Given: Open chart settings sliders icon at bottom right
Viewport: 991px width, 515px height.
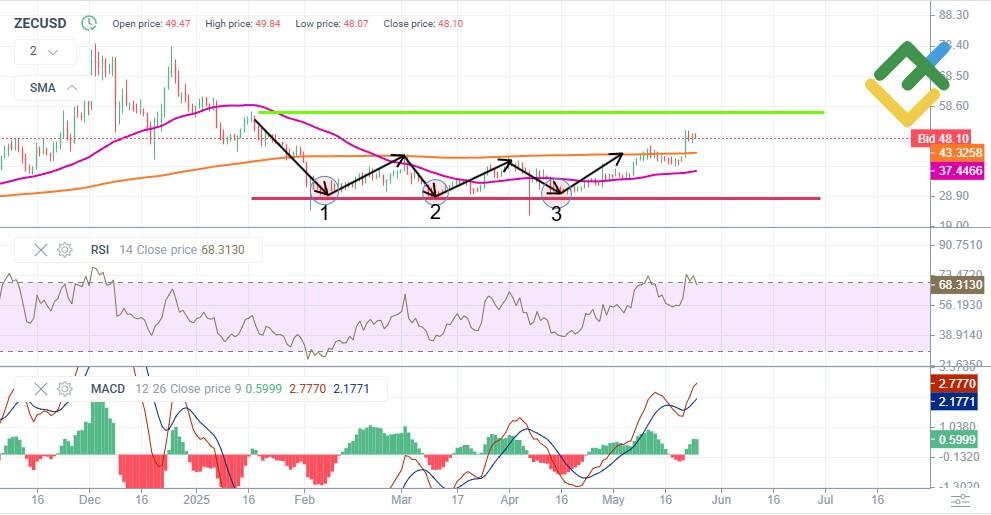Looking at the screenshot, I should 959,500.
